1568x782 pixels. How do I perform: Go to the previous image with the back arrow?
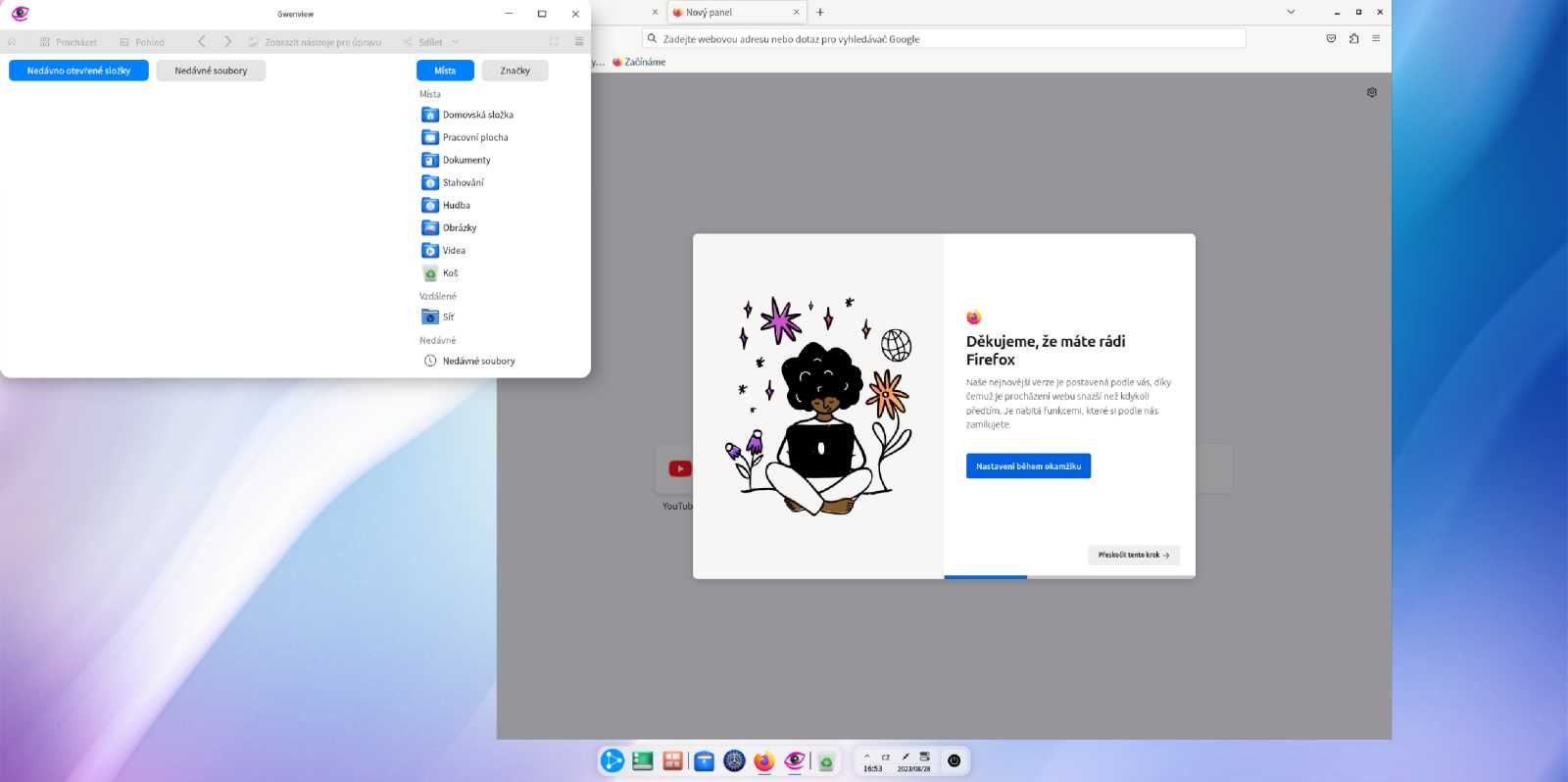[202, 42]
